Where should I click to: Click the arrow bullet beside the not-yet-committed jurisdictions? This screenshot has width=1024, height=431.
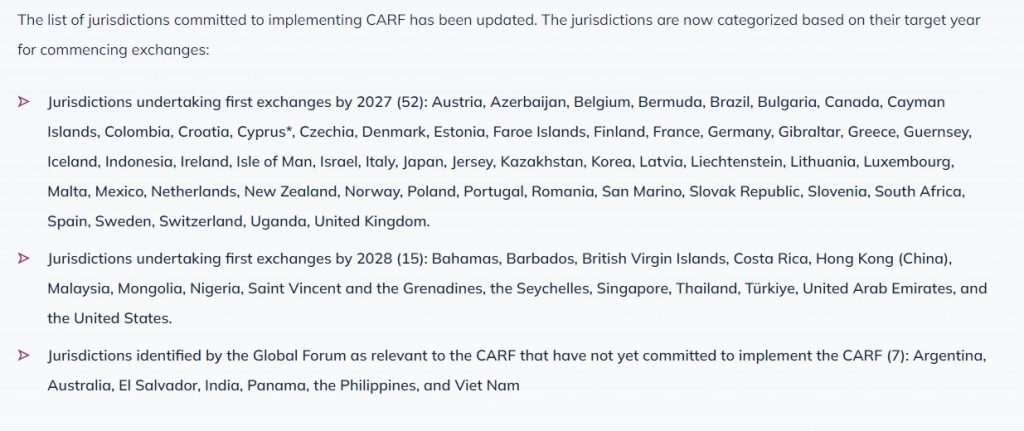[x=23, y=355]
